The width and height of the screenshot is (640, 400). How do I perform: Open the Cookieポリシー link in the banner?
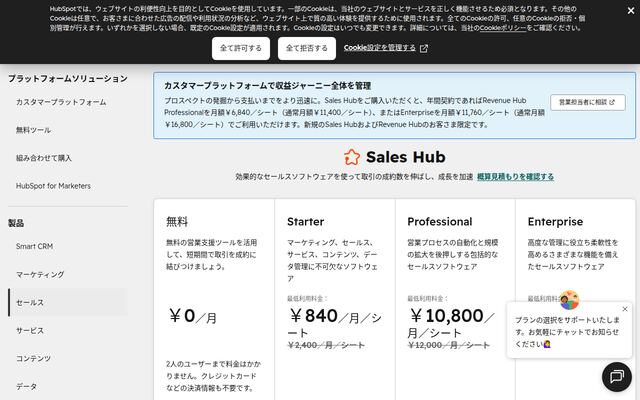503,28
